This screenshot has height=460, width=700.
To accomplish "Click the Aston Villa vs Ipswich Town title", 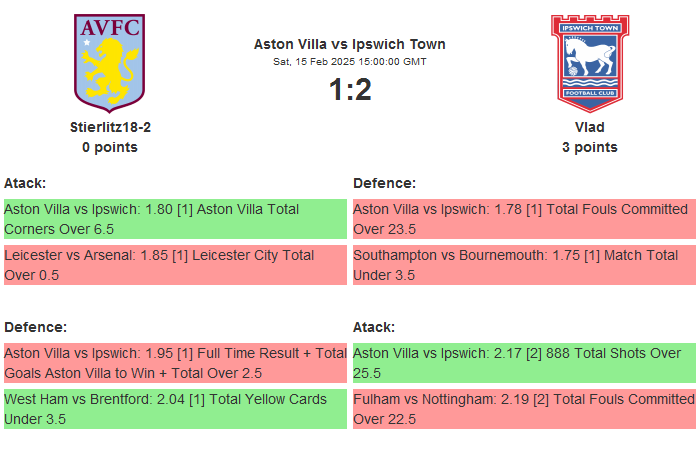I will click(349, 44).
